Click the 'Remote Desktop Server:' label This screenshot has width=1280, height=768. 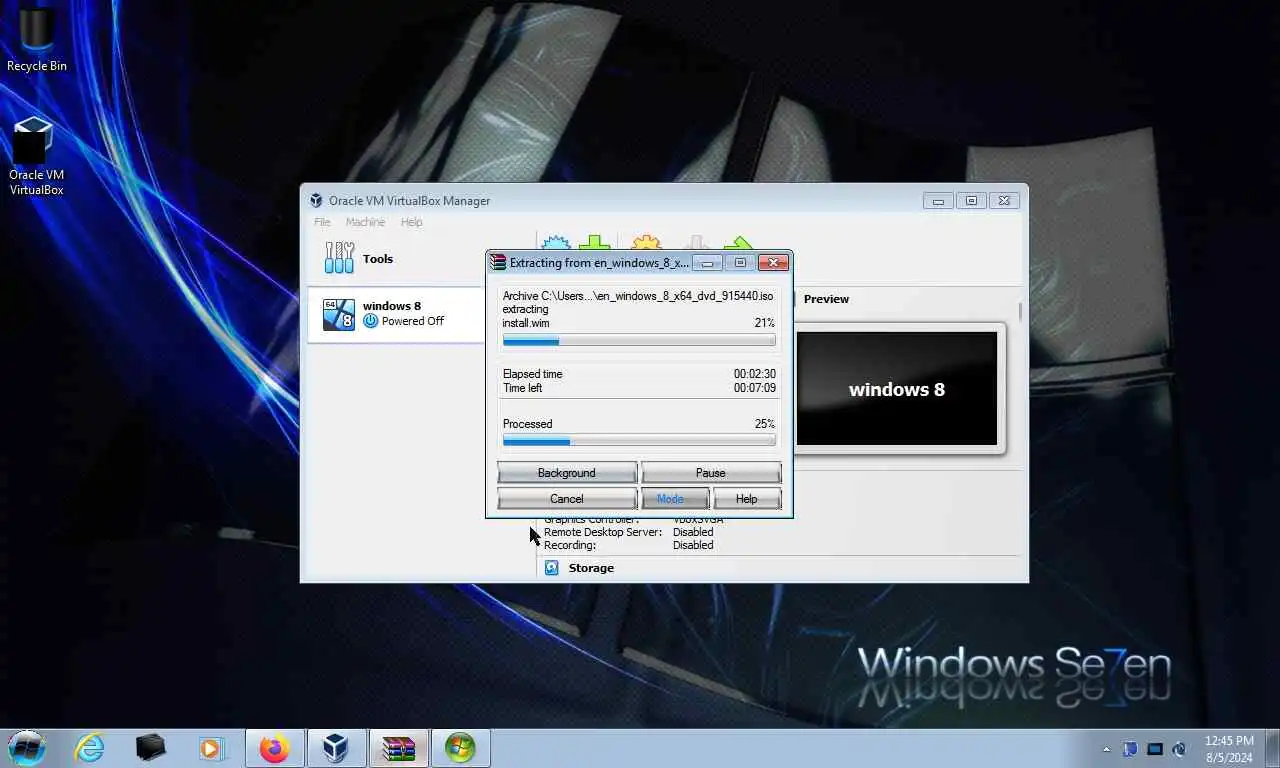(603, 532)
